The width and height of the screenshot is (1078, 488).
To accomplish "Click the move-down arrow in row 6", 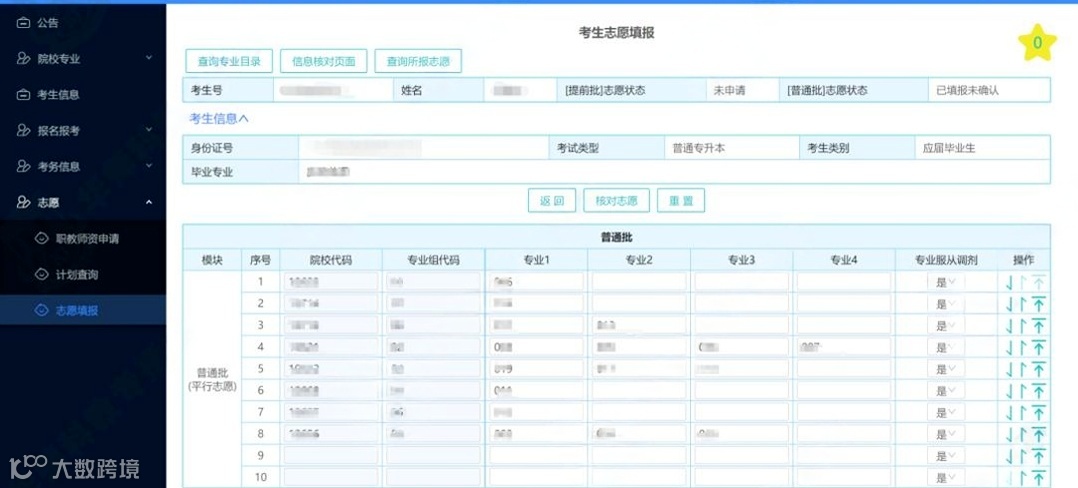I will pyautogui.click(x=1010, y=391).
